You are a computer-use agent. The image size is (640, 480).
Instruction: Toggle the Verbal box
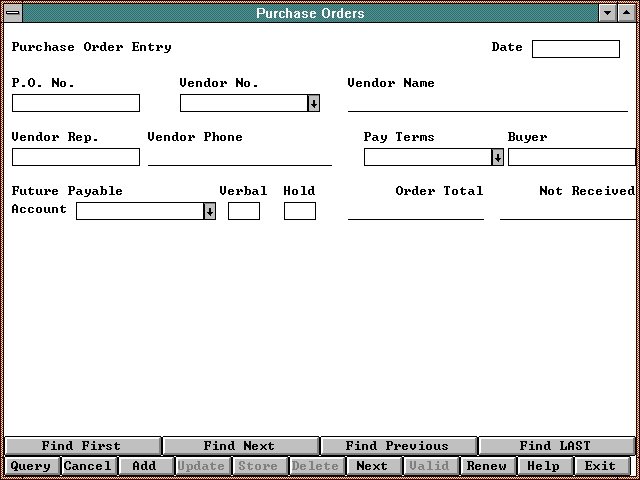pyautogui.click(x=243, y=211)
